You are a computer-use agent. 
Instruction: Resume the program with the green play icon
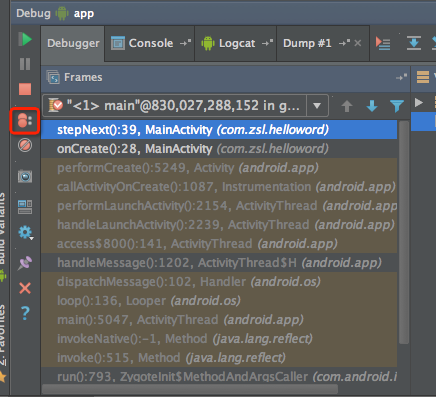pos(25,39)
